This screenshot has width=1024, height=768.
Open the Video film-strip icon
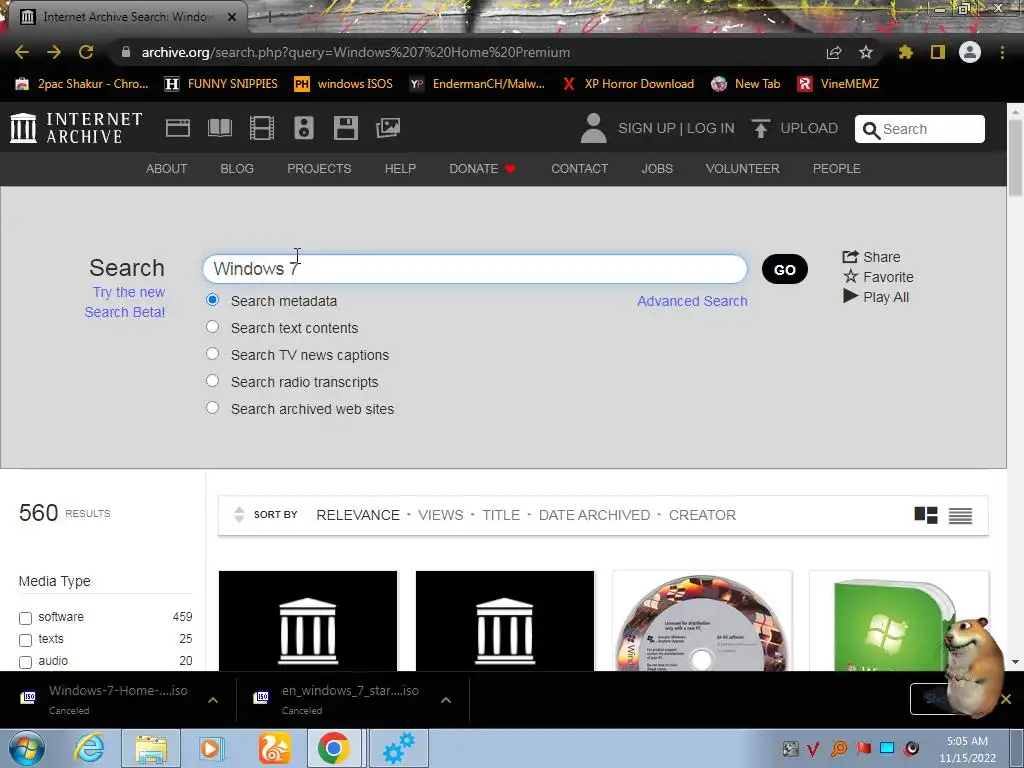[x=262, y=128]
